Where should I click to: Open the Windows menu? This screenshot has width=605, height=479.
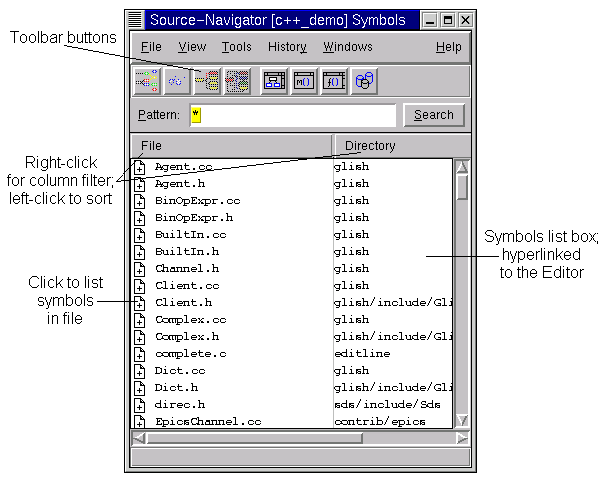pos(348,47)
